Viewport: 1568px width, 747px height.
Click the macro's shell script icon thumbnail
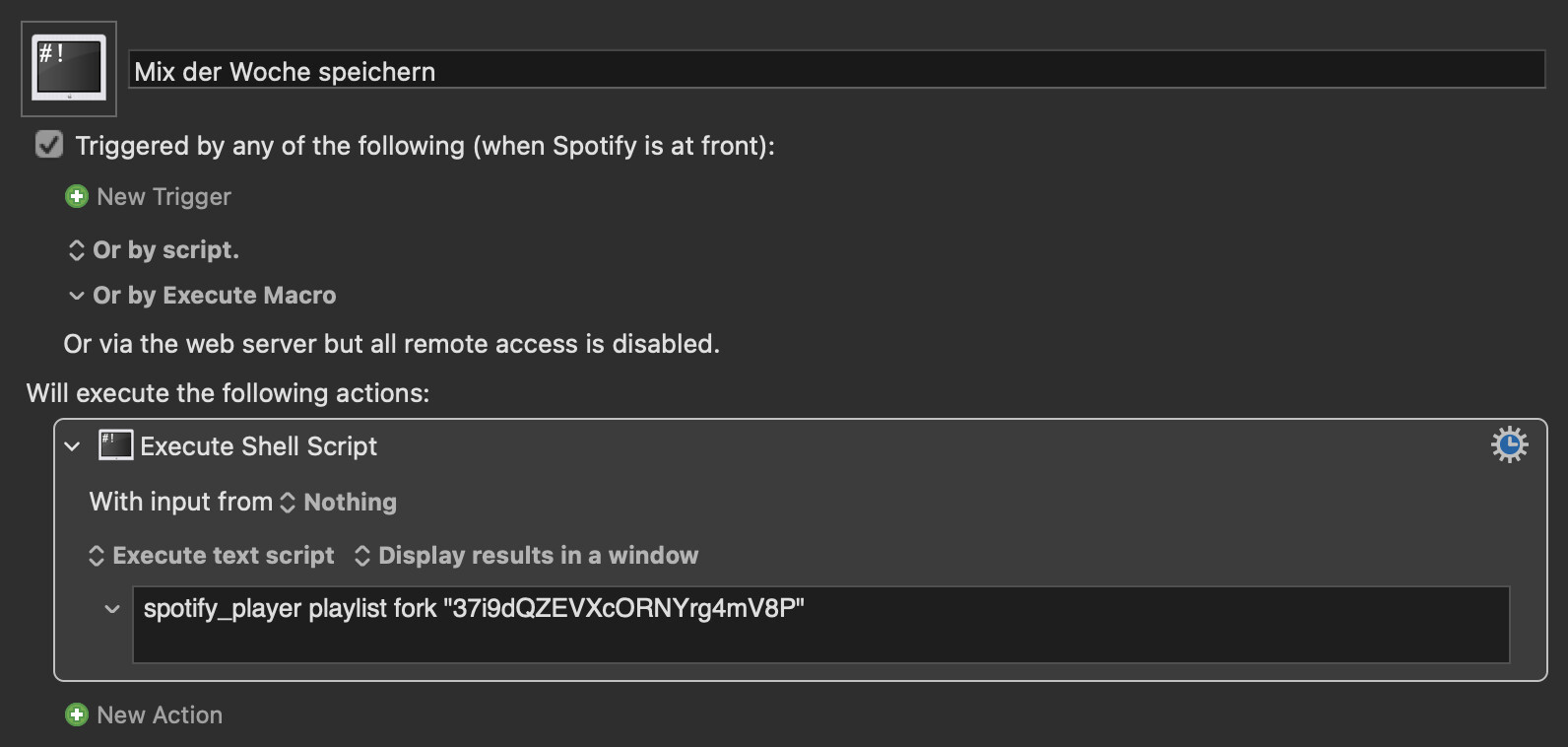coord(69,68)
